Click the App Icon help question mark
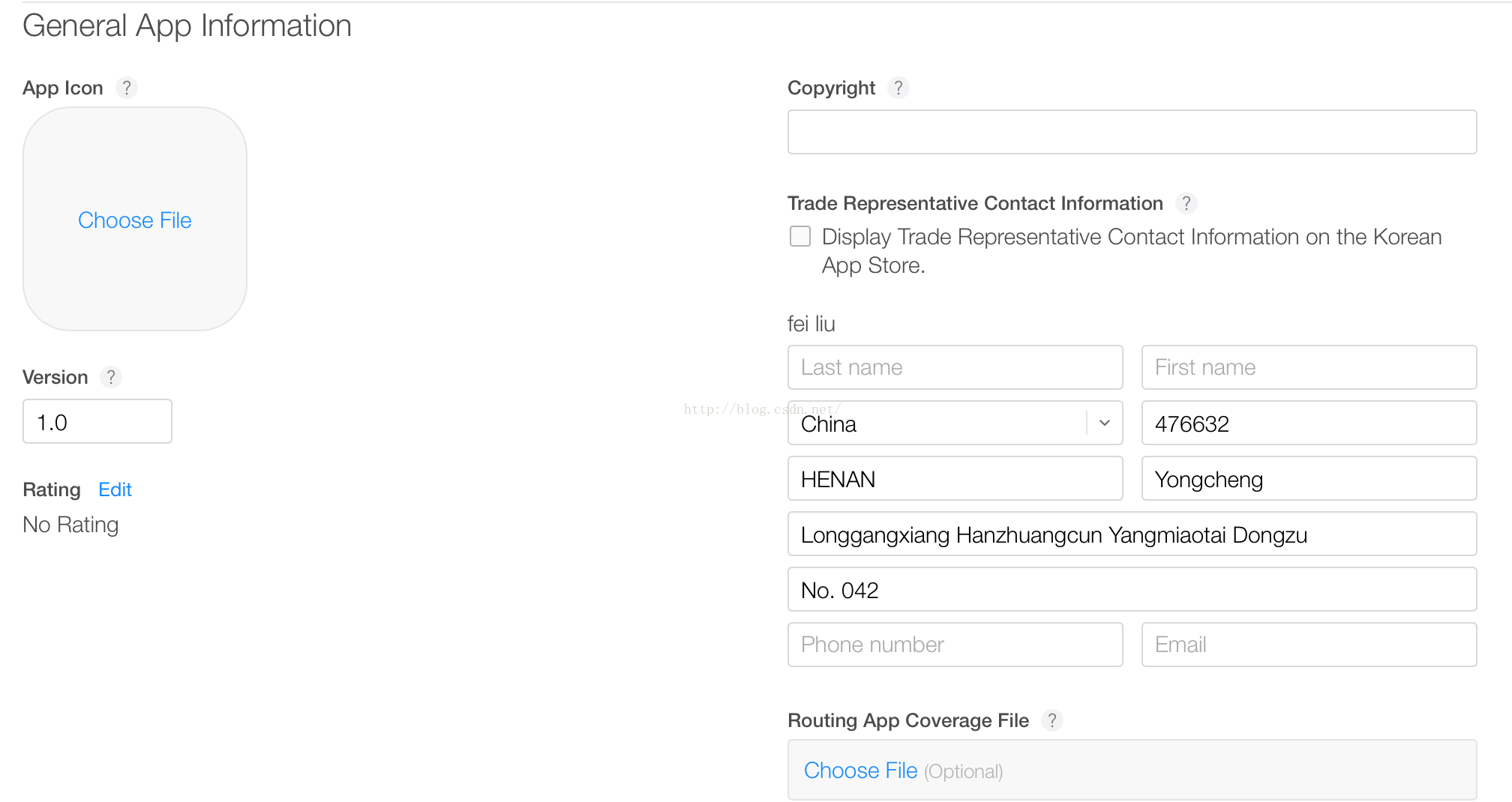The image size is (1512, 802). 127,88
